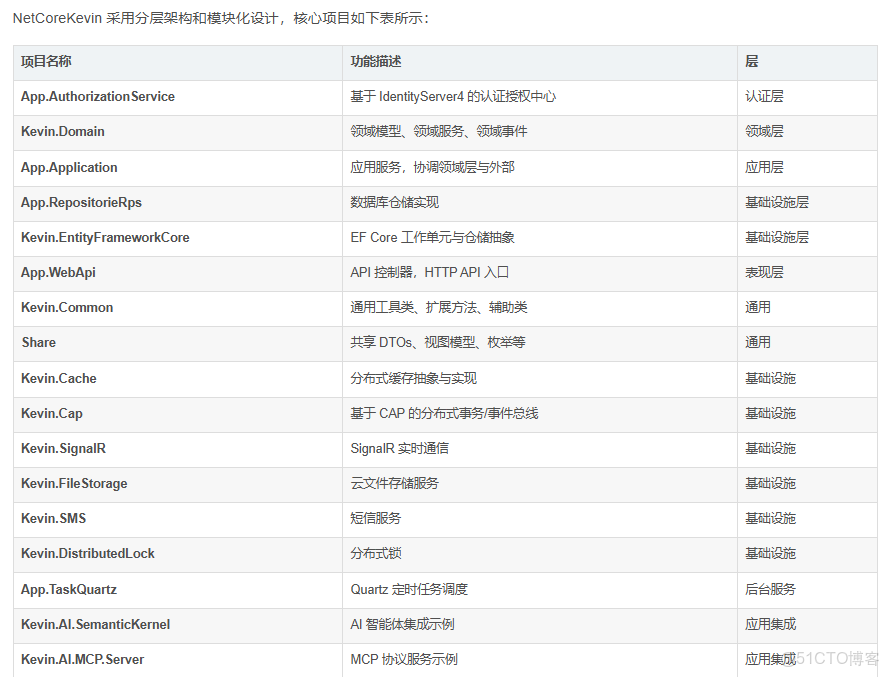890x677 pixels.
Task: Click the Kevin.Domain row
Action: (63, 132)
